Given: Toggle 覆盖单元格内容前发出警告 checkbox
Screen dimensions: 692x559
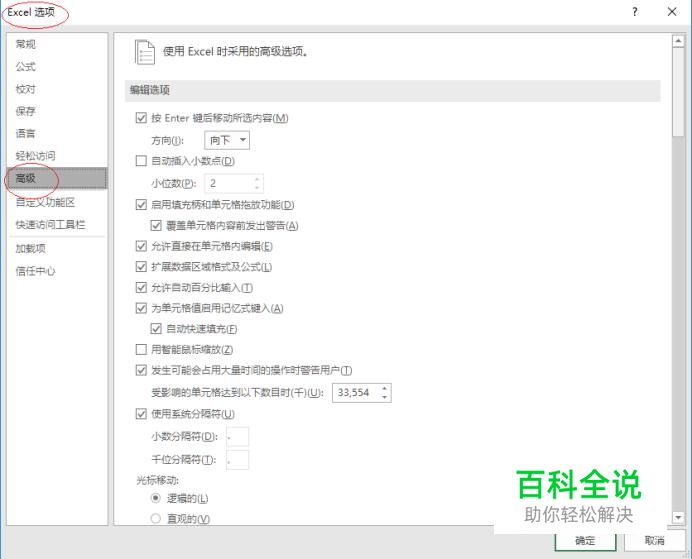Looking at the screenshot, I should (156, 225).
